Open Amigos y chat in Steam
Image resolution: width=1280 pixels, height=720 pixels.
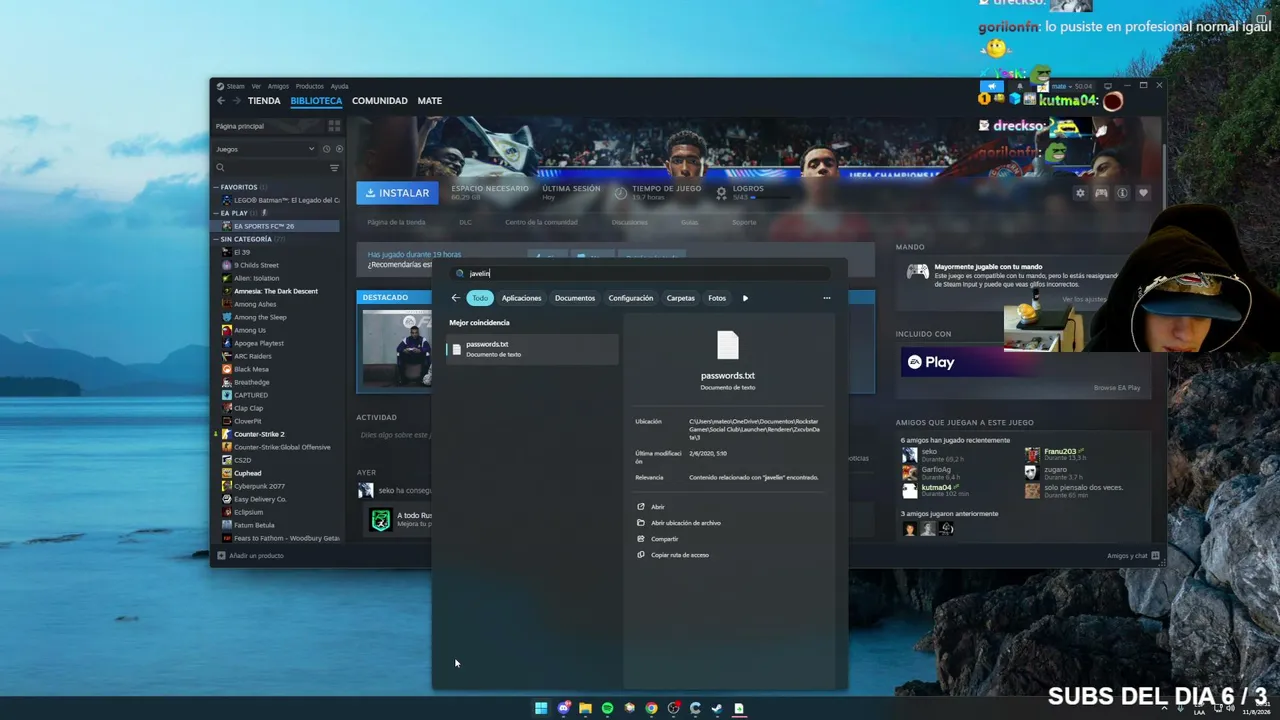tap(1133, 556)
